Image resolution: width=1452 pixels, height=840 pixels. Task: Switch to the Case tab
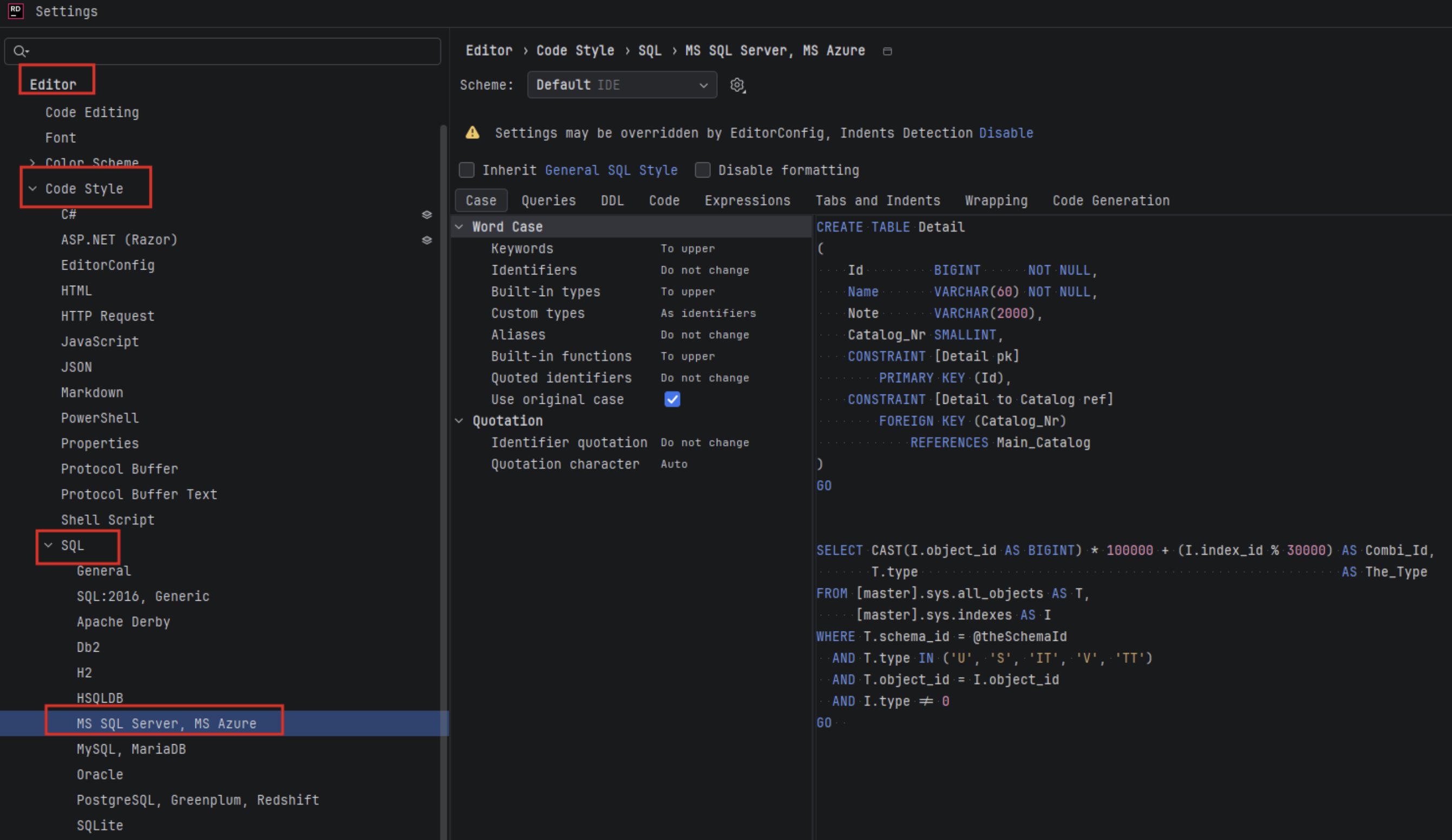481,200
